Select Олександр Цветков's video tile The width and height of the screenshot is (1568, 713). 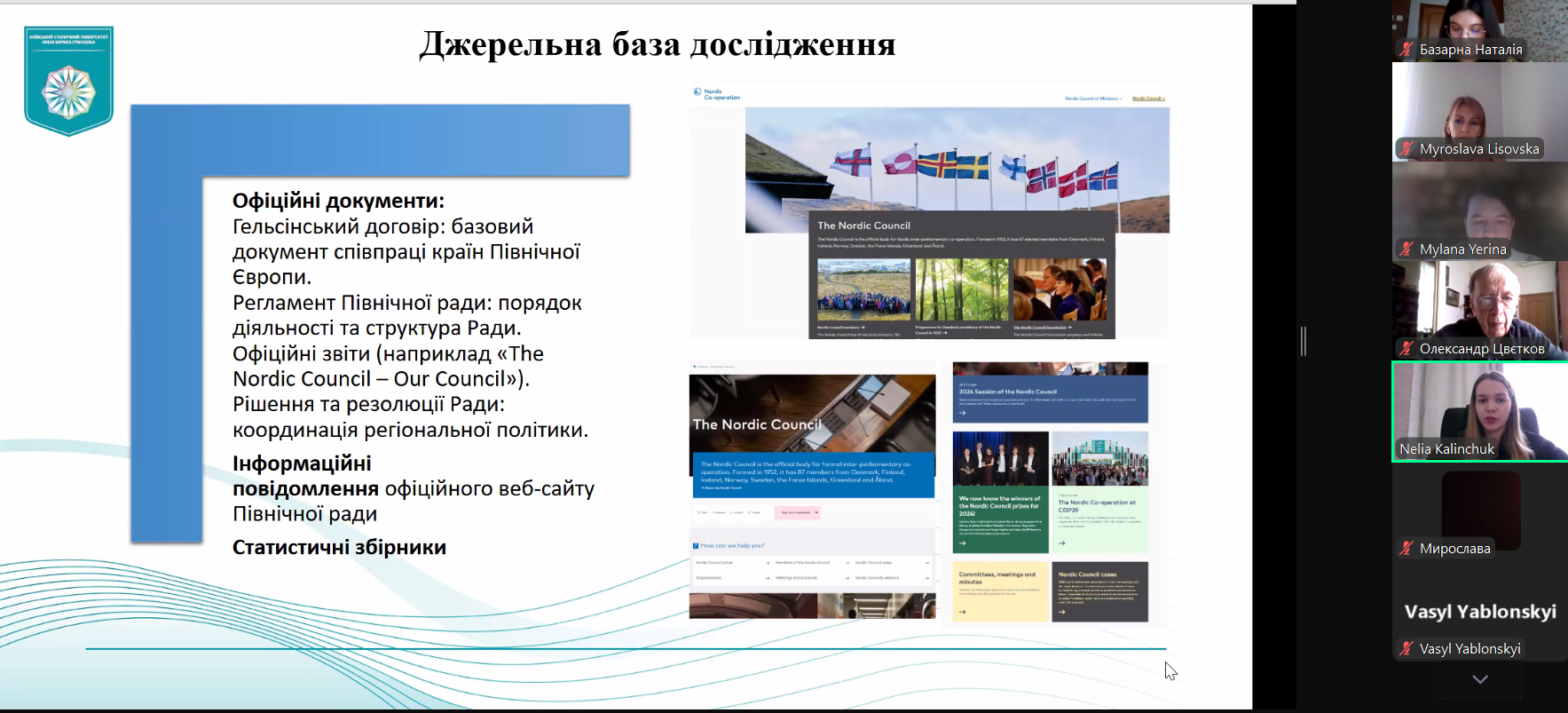coord(1479,309)
